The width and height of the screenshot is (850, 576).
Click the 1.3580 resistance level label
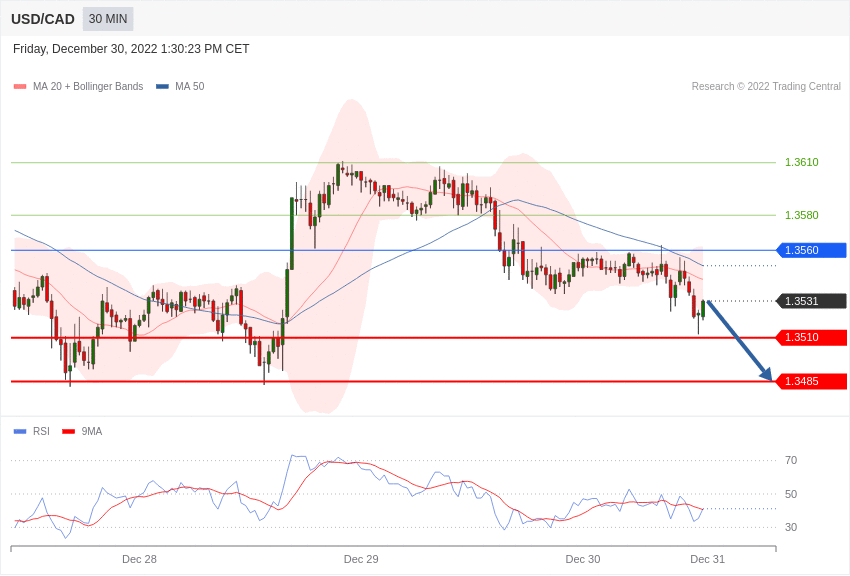click(802, 215)
